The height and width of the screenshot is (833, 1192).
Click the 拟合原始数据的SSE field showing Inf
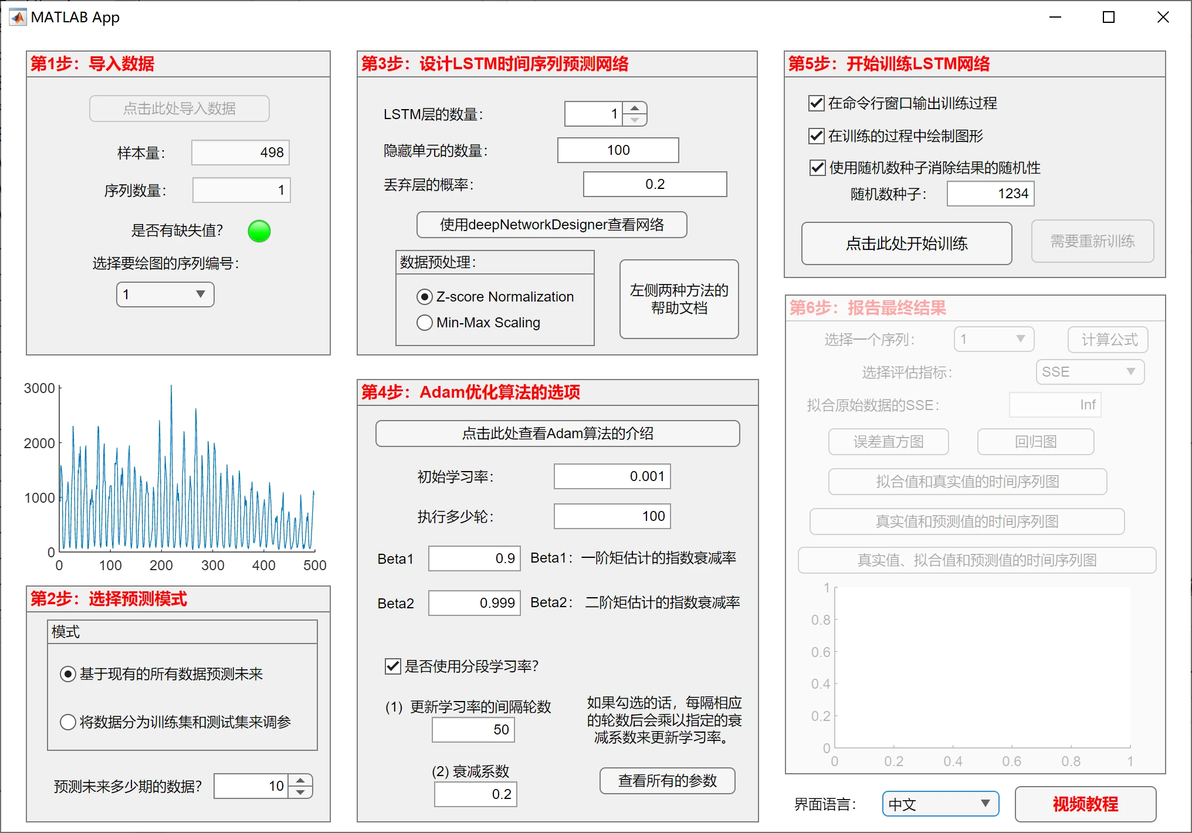point(1055,405)
